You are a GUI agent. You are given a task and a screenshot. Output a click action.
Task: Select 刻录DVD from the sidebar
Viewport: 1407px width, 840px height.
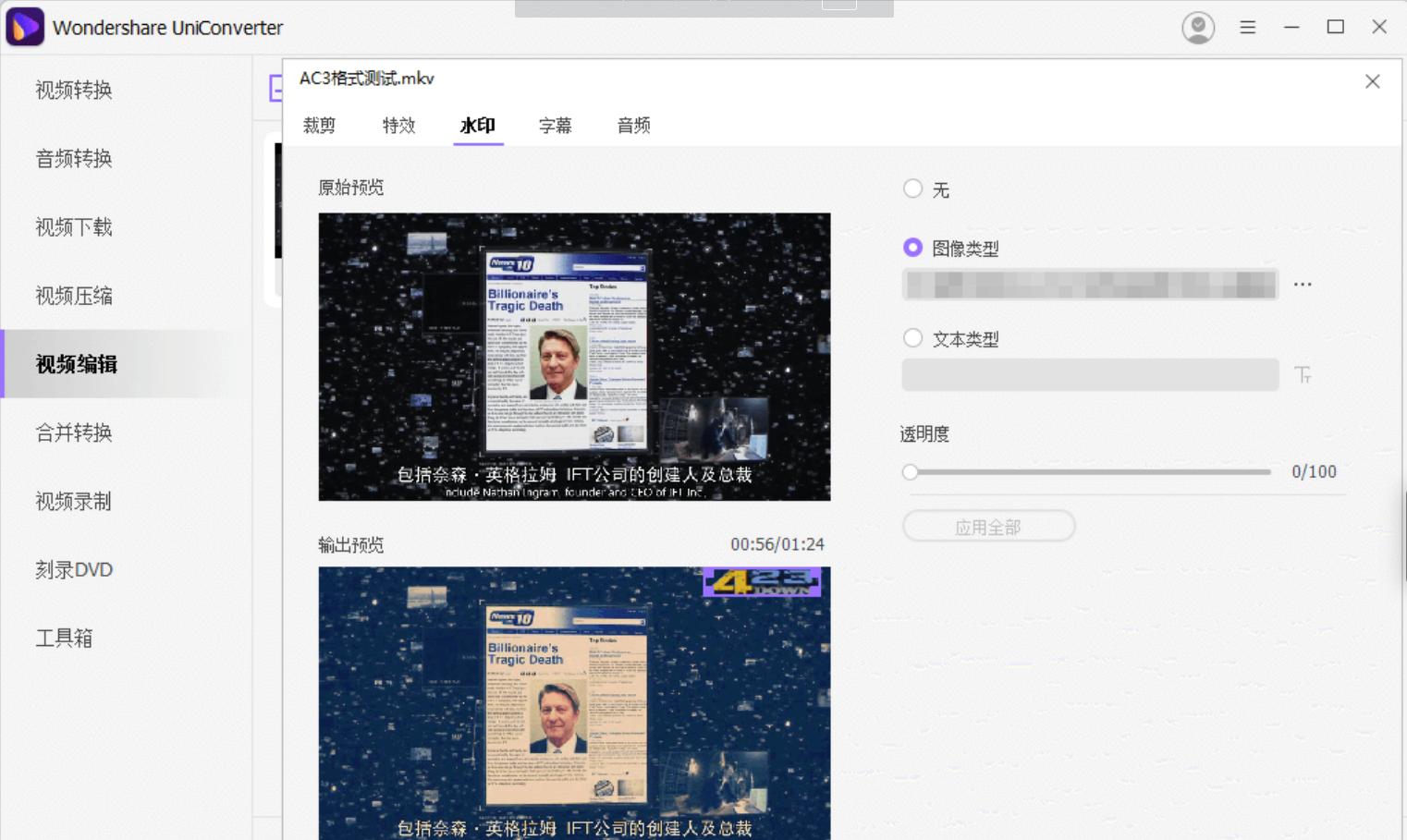click(x=74, y=569)
